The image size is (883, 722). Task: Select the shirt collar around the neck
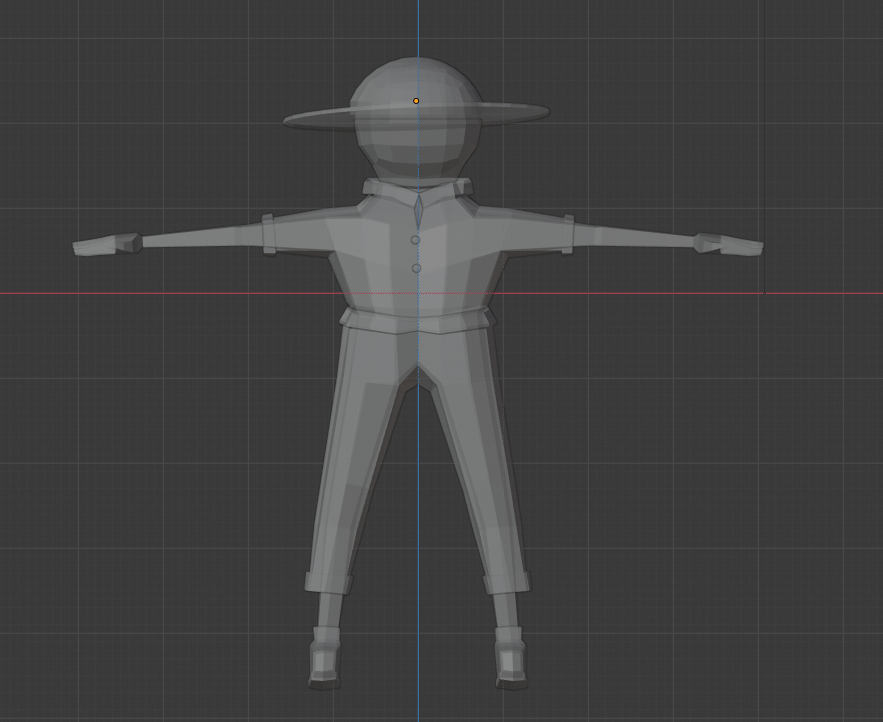417,188
